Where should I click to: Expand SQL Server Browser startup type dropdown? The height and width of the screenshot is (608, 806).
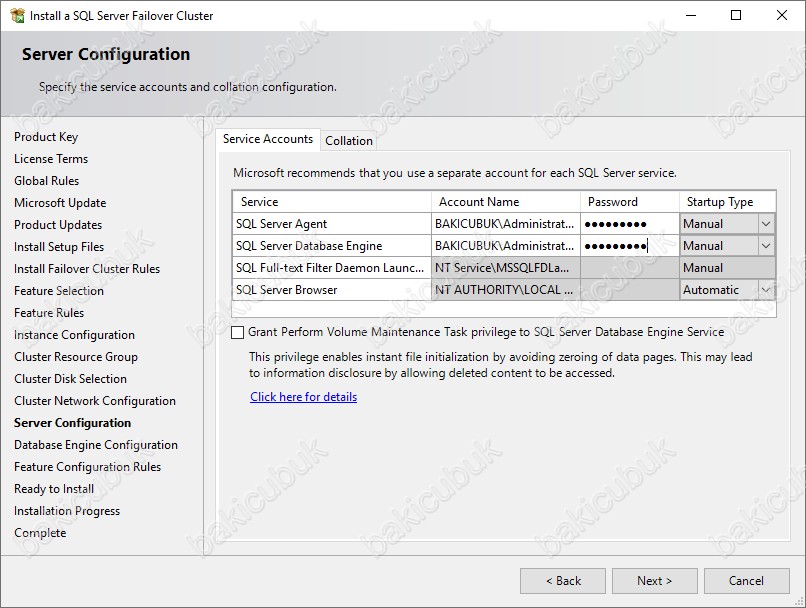coord(765,290)
